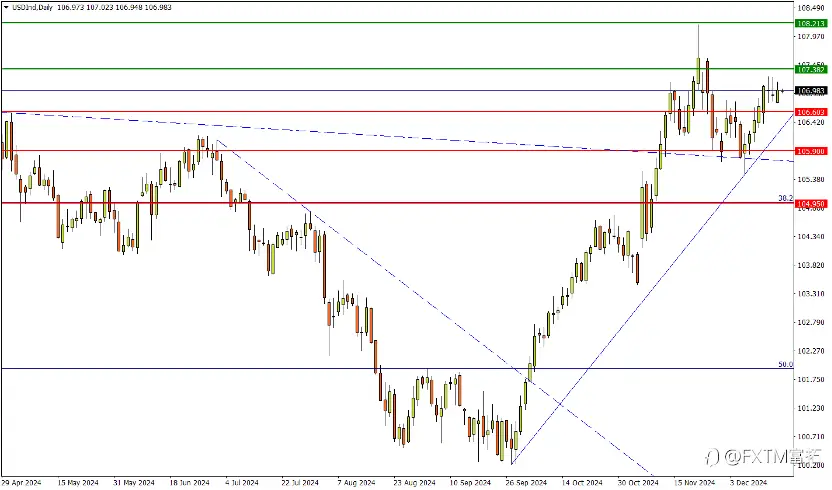
Task: Click the 101.230 price axis value
Action: coord(811,408)
